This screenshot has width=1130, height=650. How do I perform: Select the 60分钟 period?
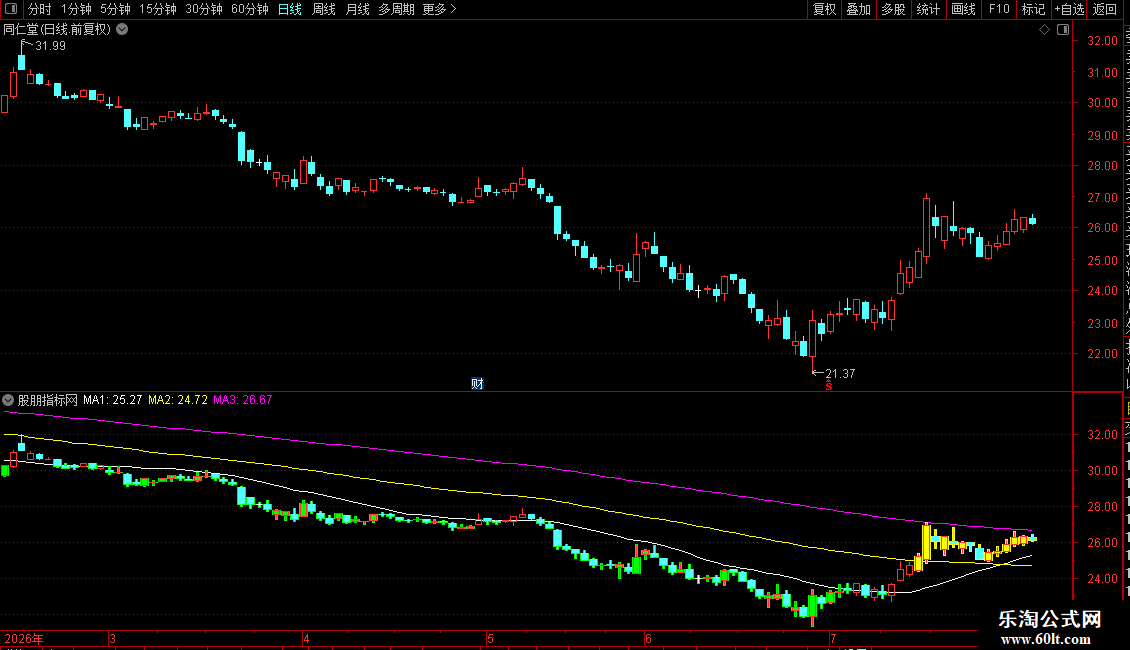pos(250,9)
